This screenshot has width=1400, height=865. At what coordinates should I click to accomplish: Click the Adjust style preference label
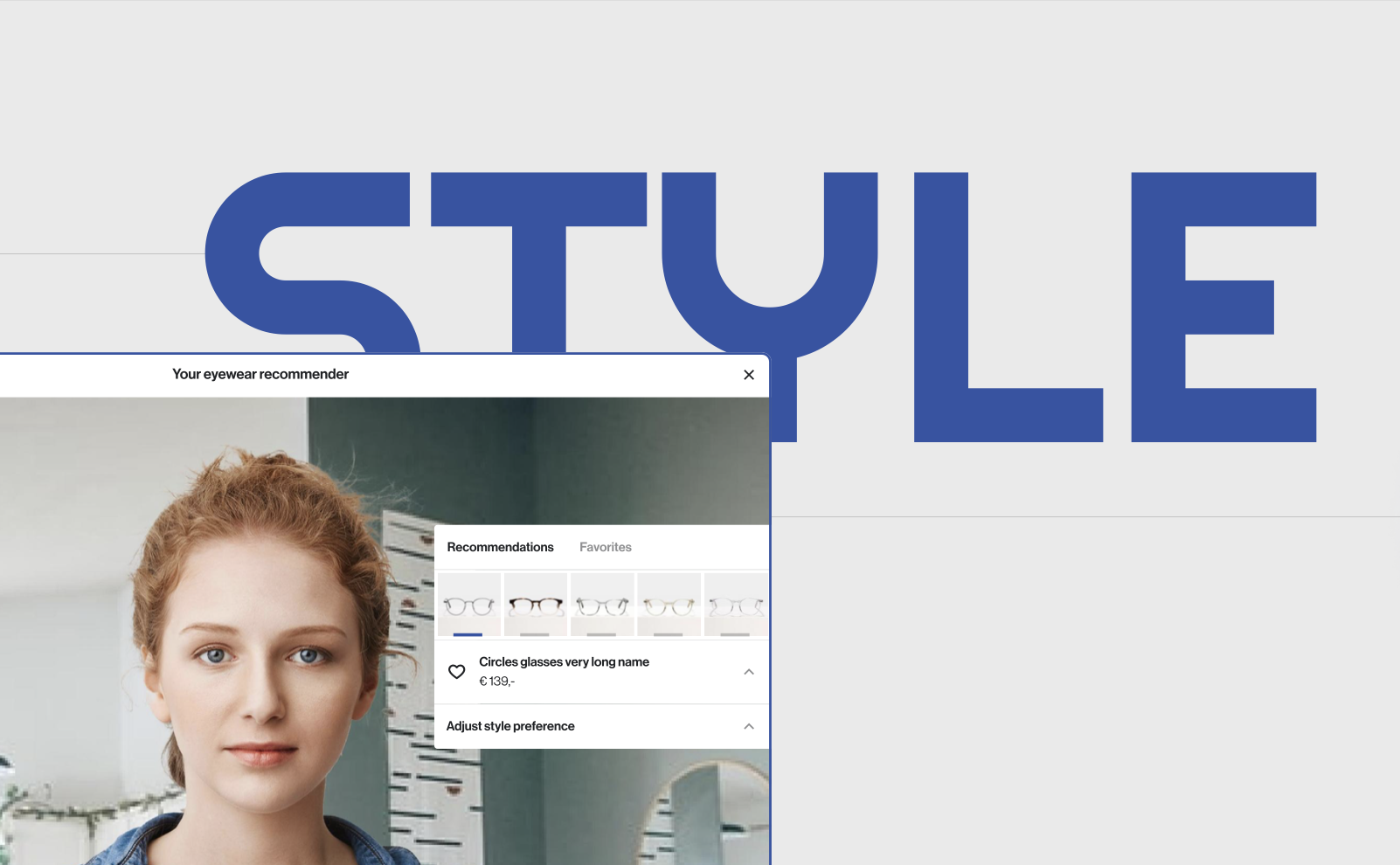510,726
